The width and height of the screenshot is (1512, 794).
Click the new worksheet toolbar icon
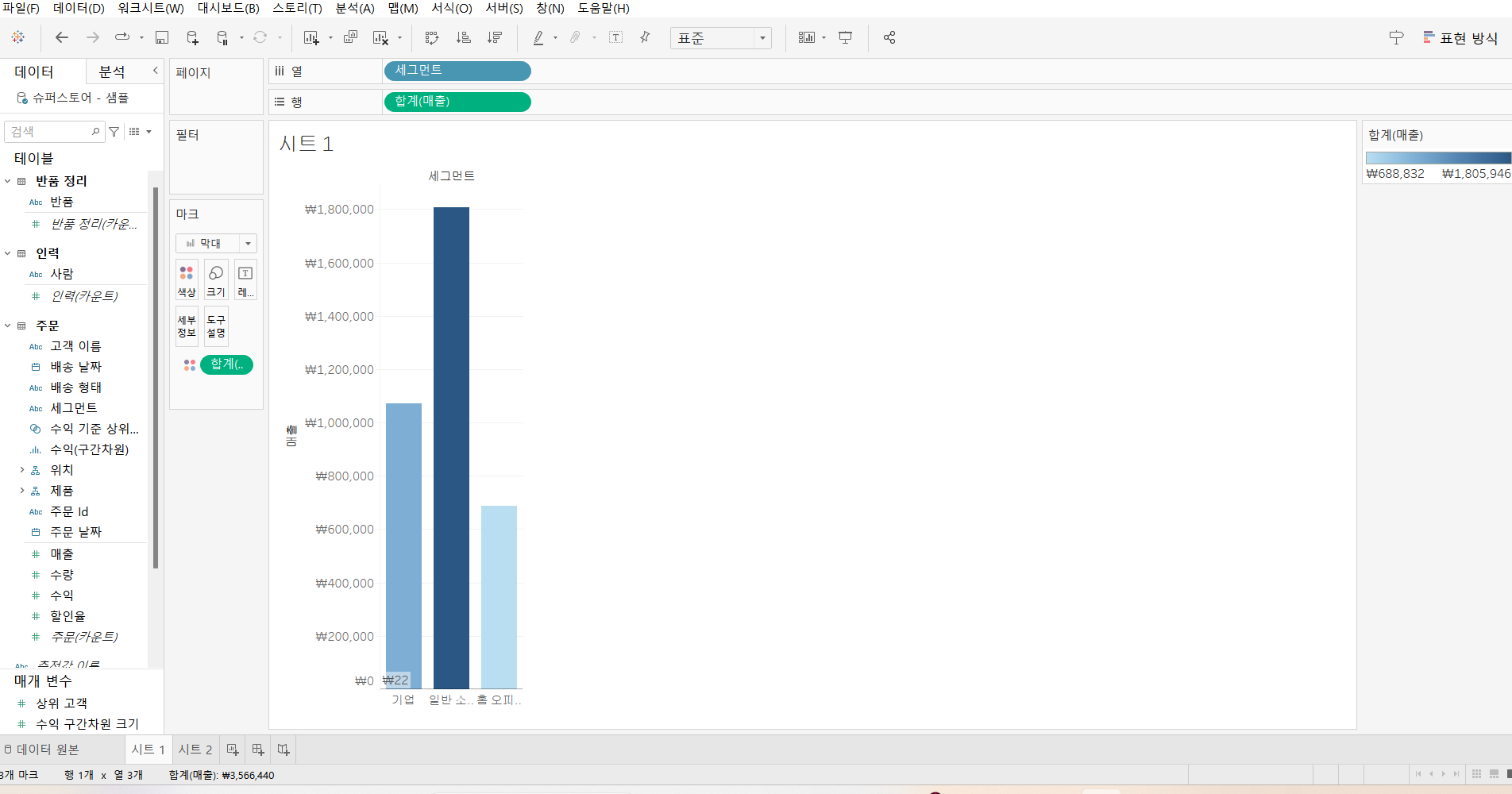[x=311, y=37]
